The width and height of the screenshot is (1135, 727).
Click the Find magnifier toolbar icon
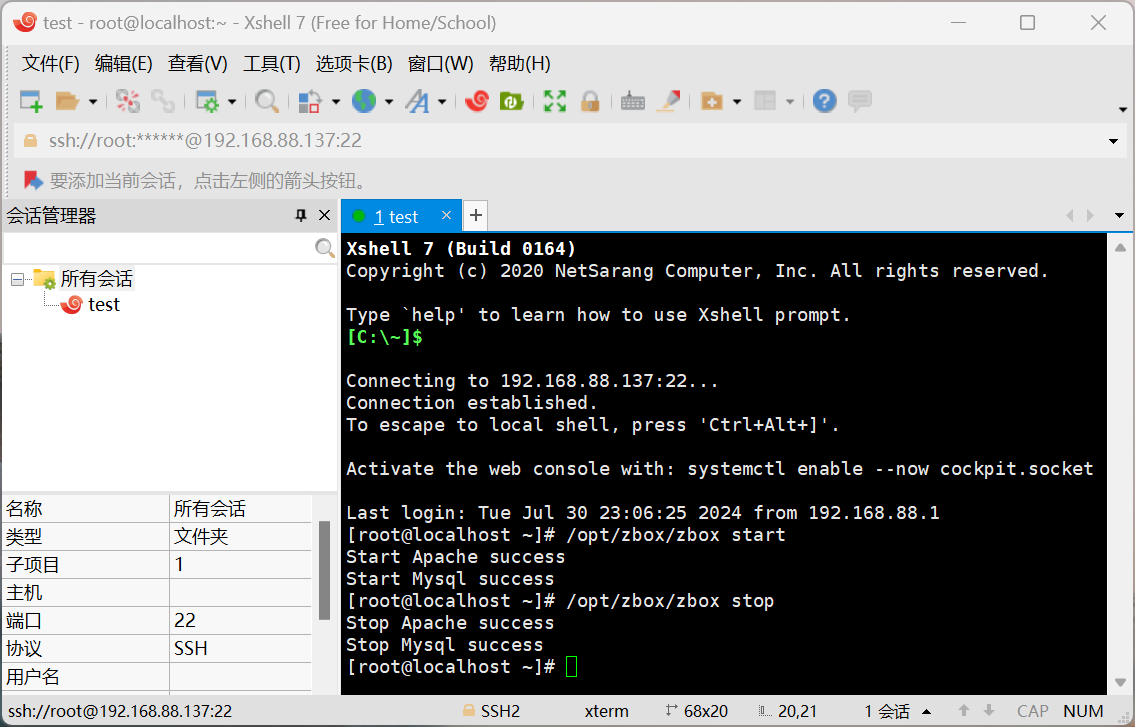coord(266,101)
